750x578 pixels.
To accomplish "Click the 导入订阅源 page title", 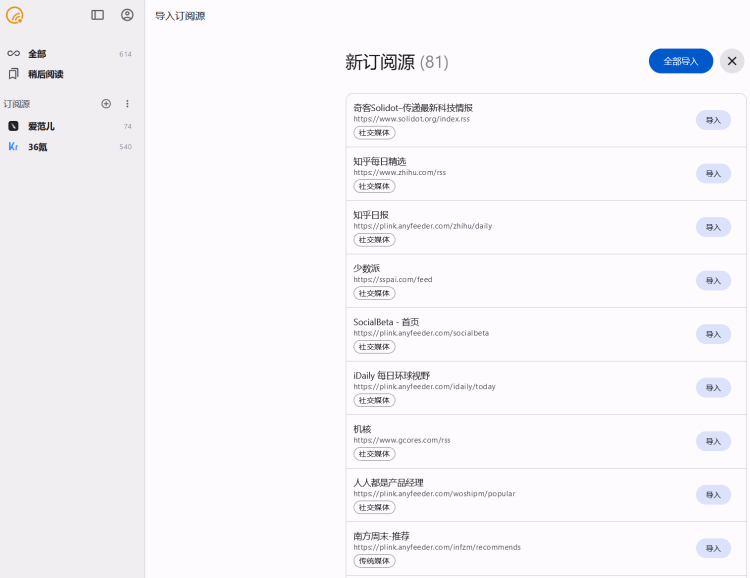I will tap(180, 16).
